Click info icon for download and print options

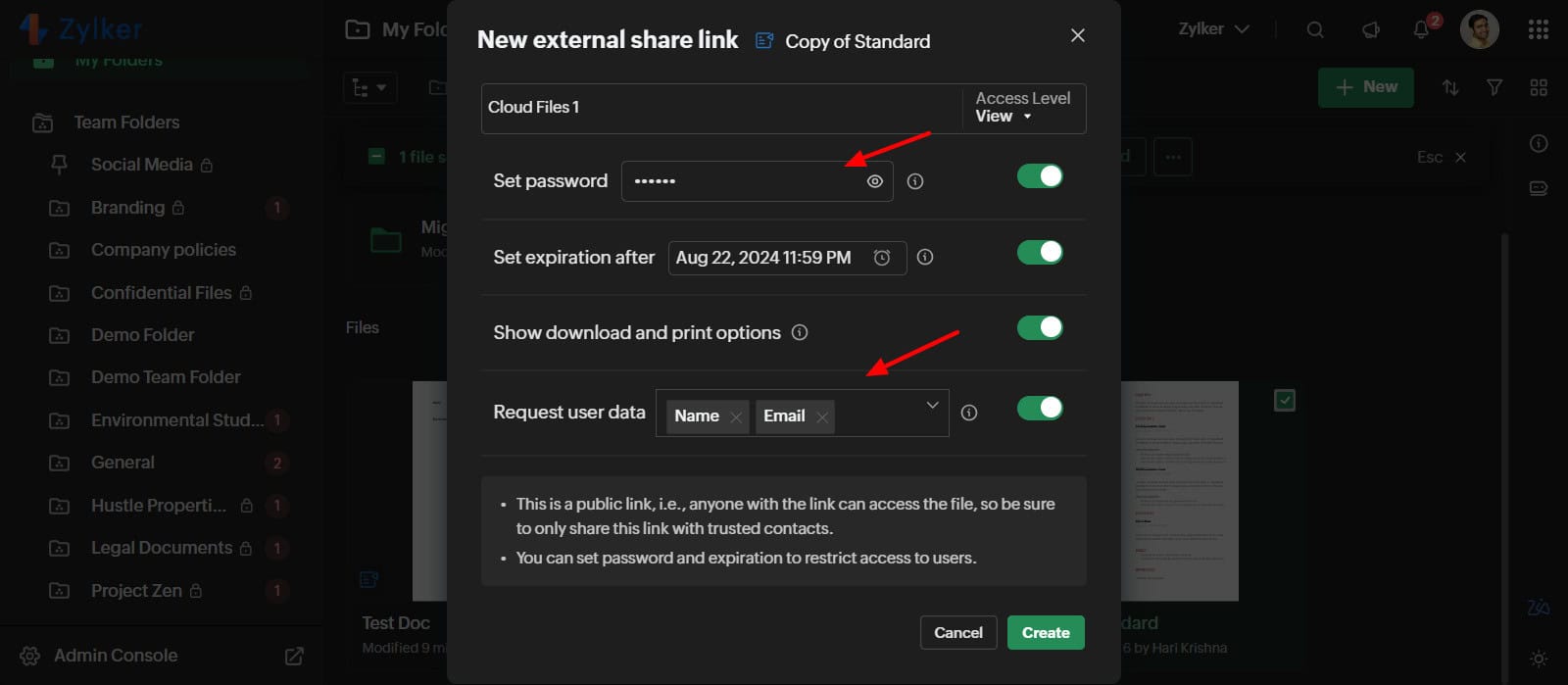(800, 332)
